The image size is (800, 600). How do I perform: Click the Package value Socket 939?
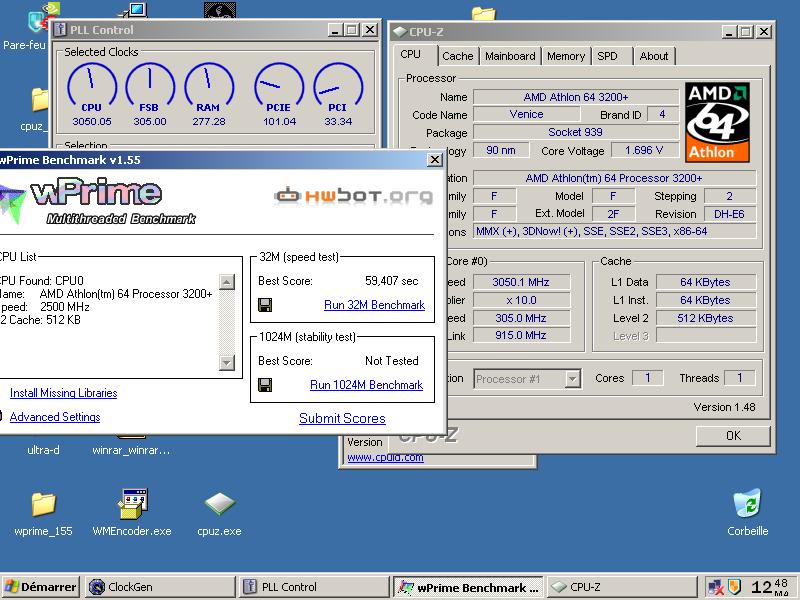[576, 132]
